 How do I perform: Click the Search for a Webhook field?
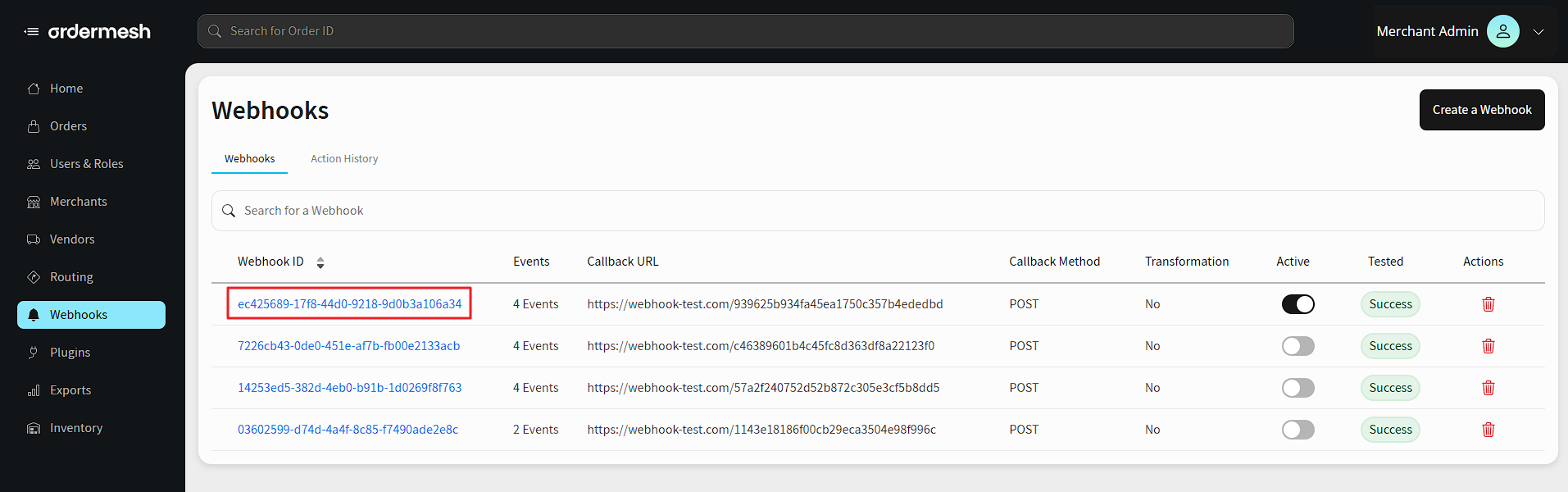point(877,211)
